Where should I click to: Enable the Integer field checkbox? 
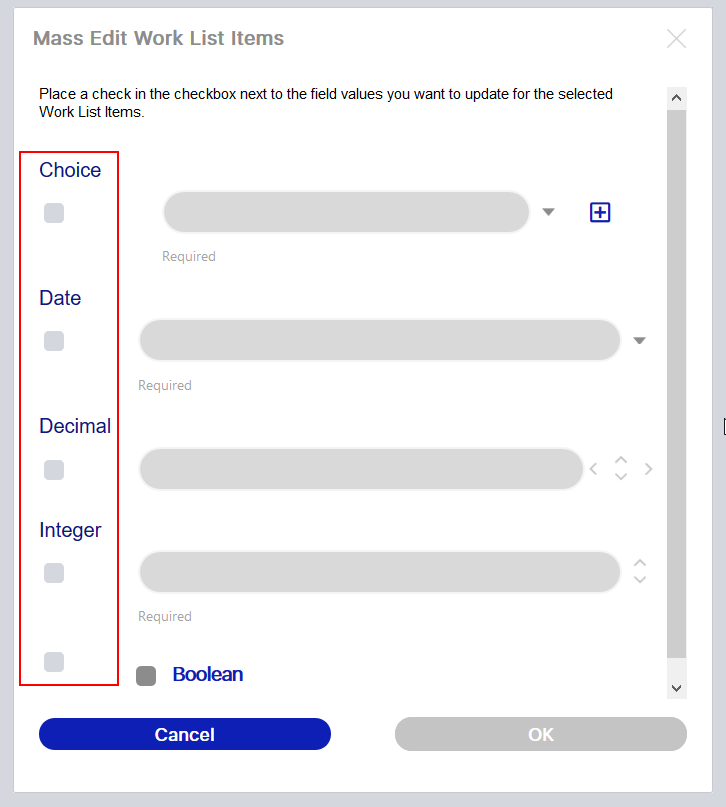pyautogui.click(x=54, y=573)
